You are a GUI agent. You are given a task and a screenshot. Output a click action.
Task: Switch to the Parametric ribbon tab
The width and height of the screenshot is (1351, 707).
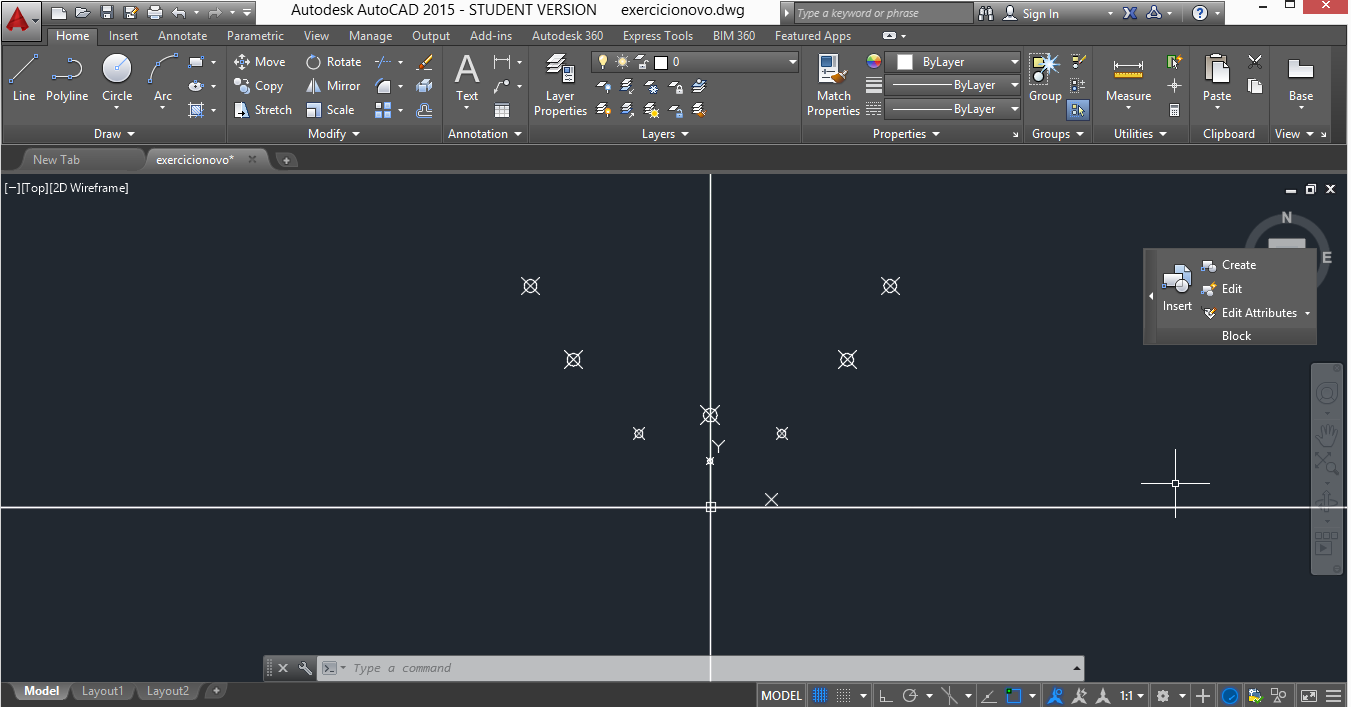(255, 36)
